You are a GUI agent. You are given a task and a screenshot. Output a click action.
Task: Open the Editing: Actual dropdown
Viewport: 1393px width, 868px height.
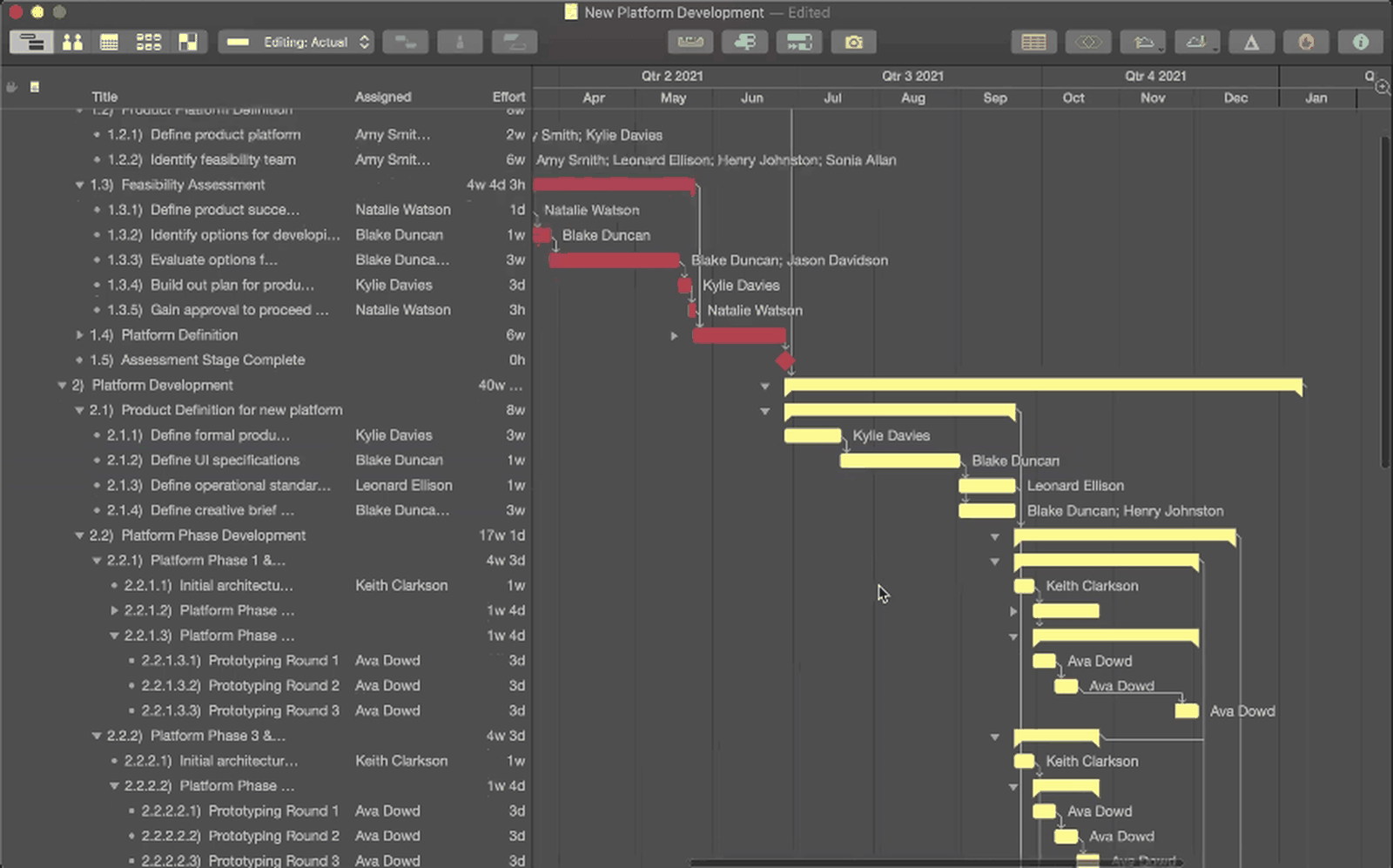pyautogui.click(x=296, y=42)
